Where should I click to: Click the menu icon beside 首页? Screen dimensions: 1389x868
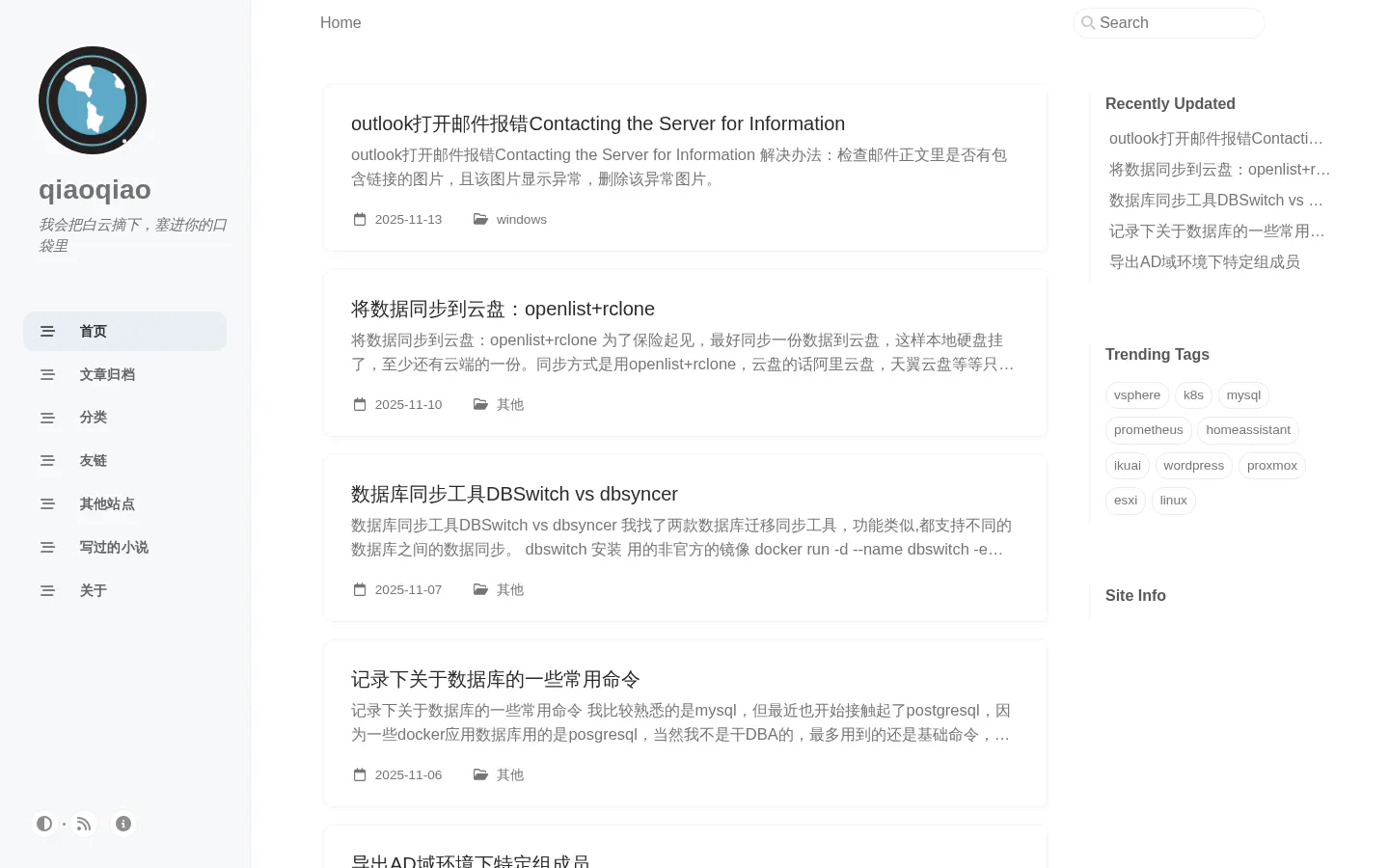tap(47, 332)
